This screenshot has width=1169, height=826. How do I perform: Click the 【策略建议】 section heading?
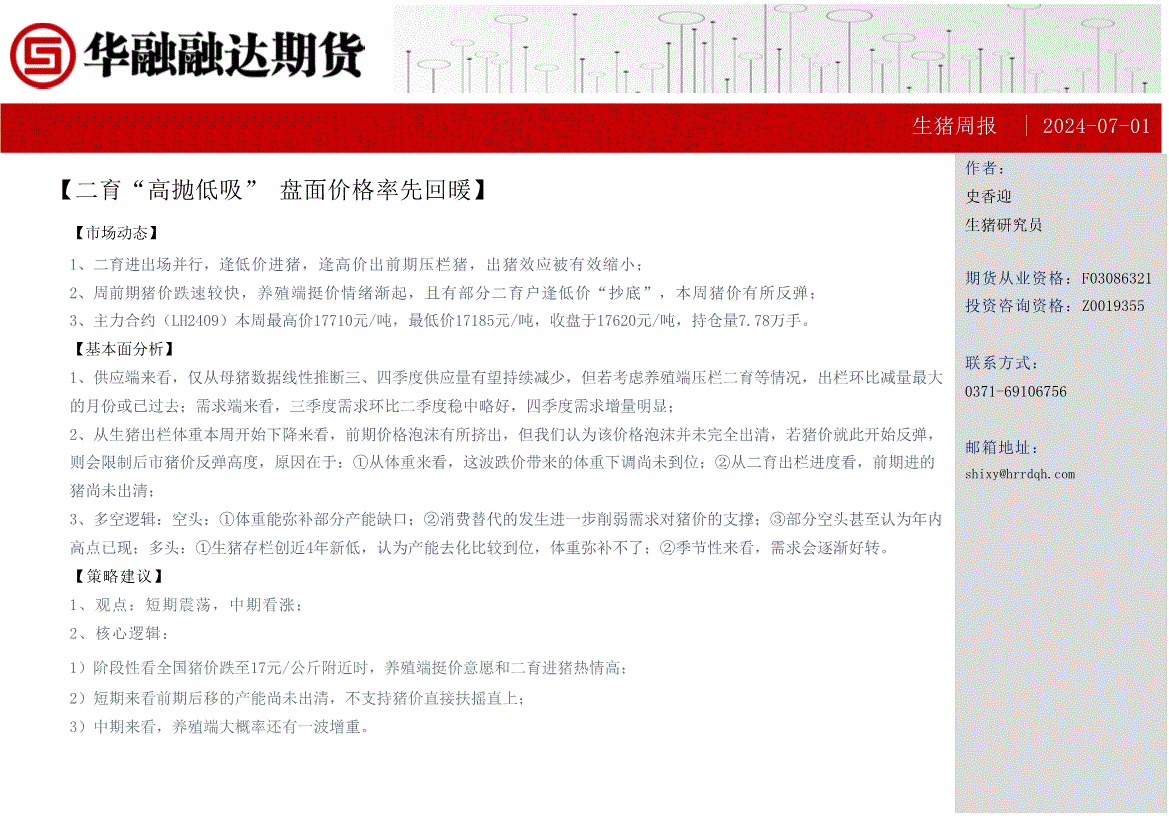point(118,576)
